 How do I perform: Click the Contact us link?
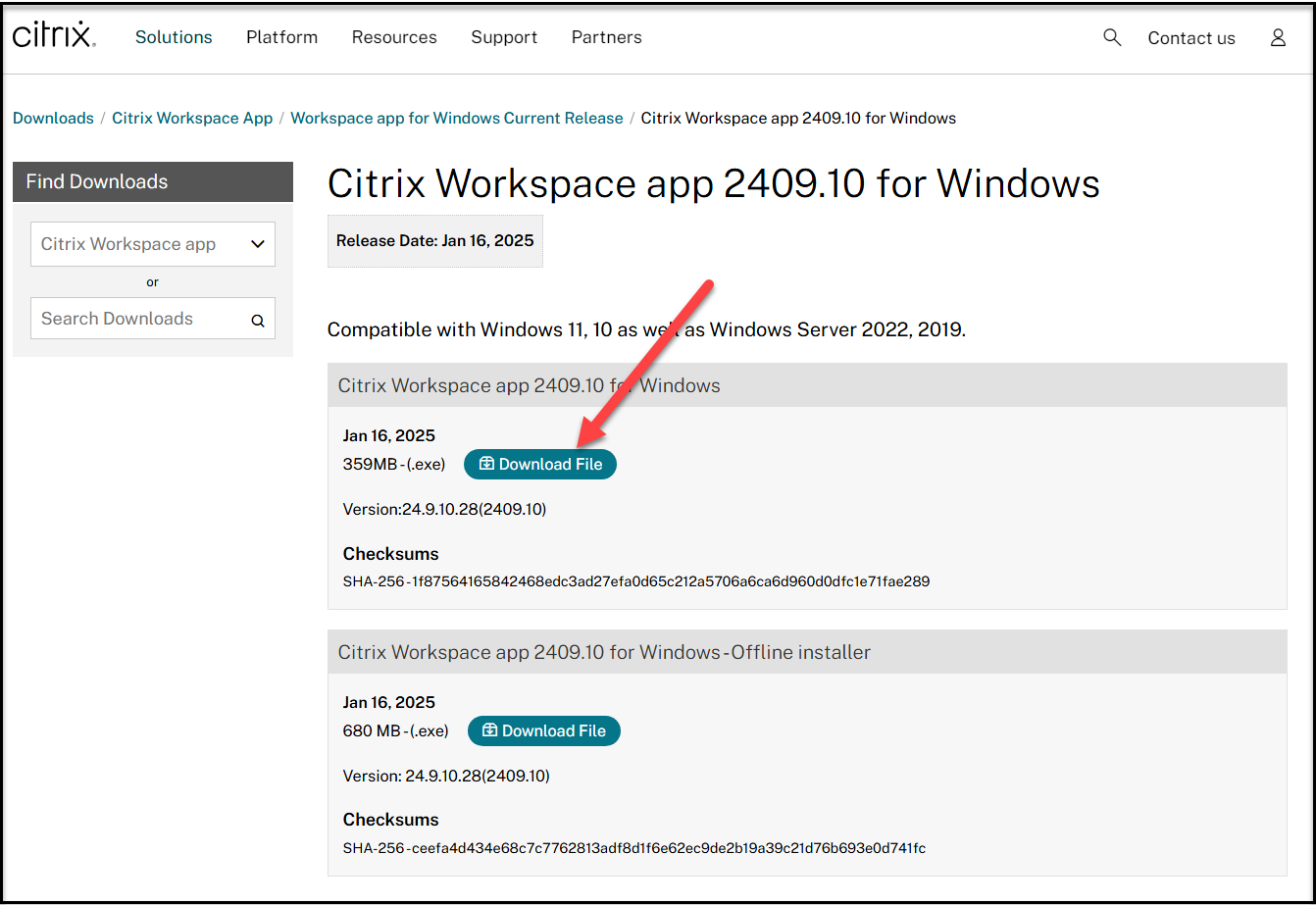[1191, 38]
